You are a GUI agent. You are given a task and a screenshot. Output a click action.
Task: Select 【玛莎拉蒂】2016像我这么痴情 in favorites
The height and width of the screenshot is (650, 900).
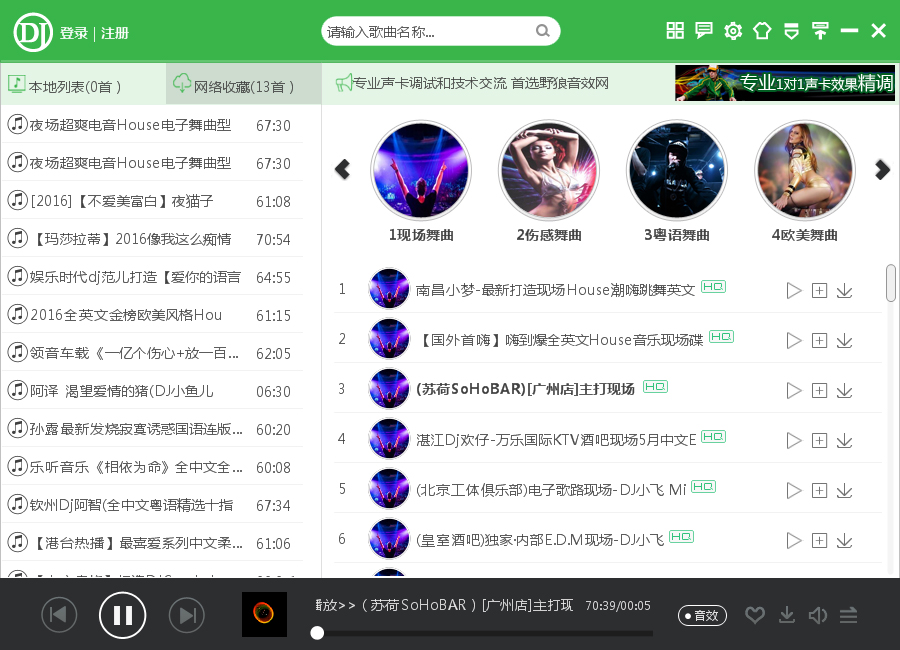coord(152,239)
